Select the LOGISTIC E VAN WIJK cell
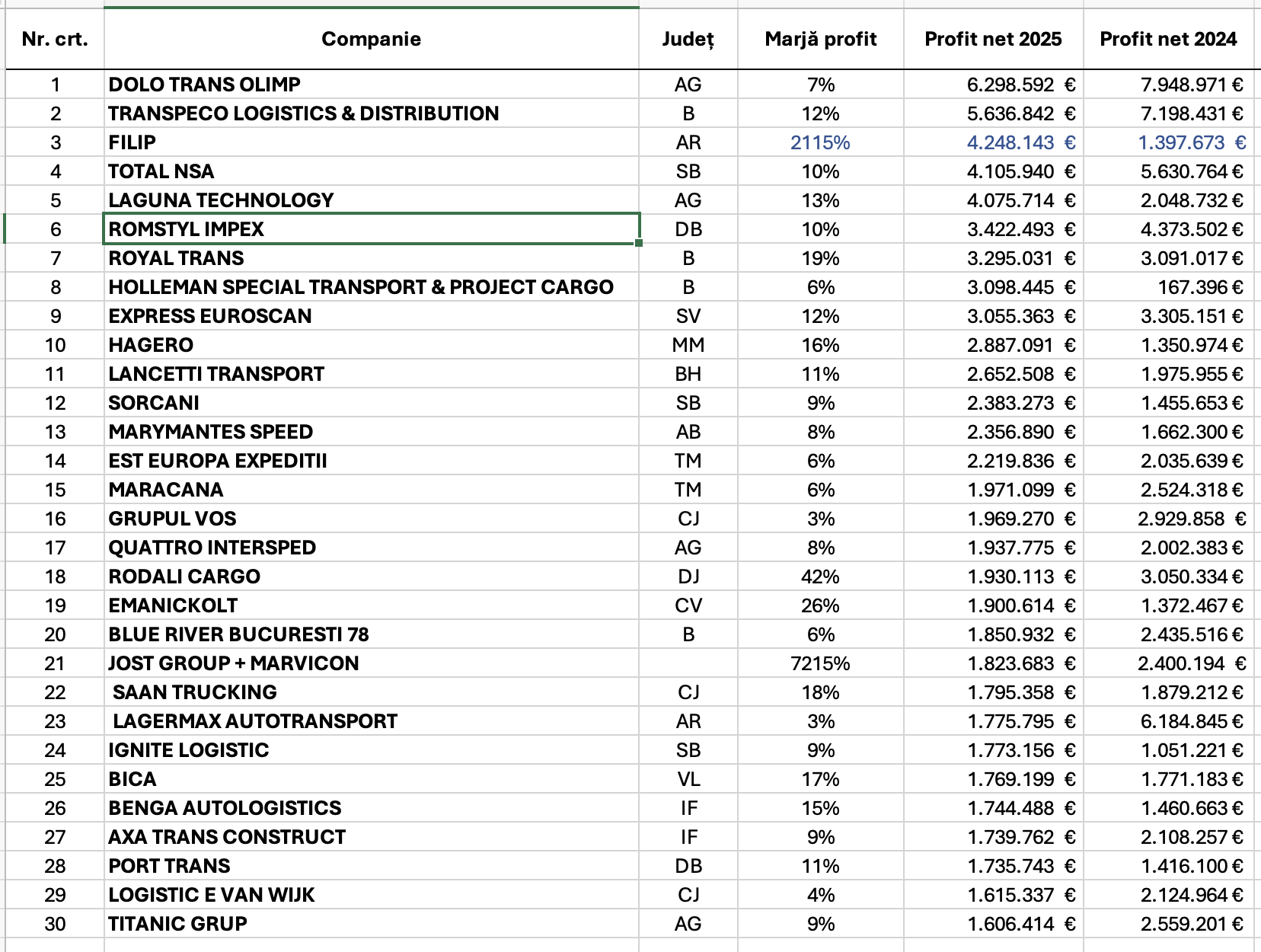This screenshot has width=1261, height=952. (372, 895)
